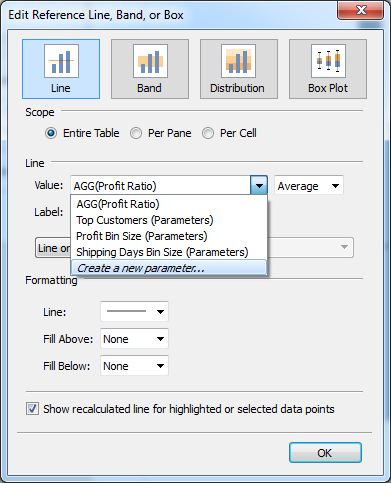Open the Fill Below dropdown
The width and height of the screenshot is (391, 483).
click(x=134, y=366)
